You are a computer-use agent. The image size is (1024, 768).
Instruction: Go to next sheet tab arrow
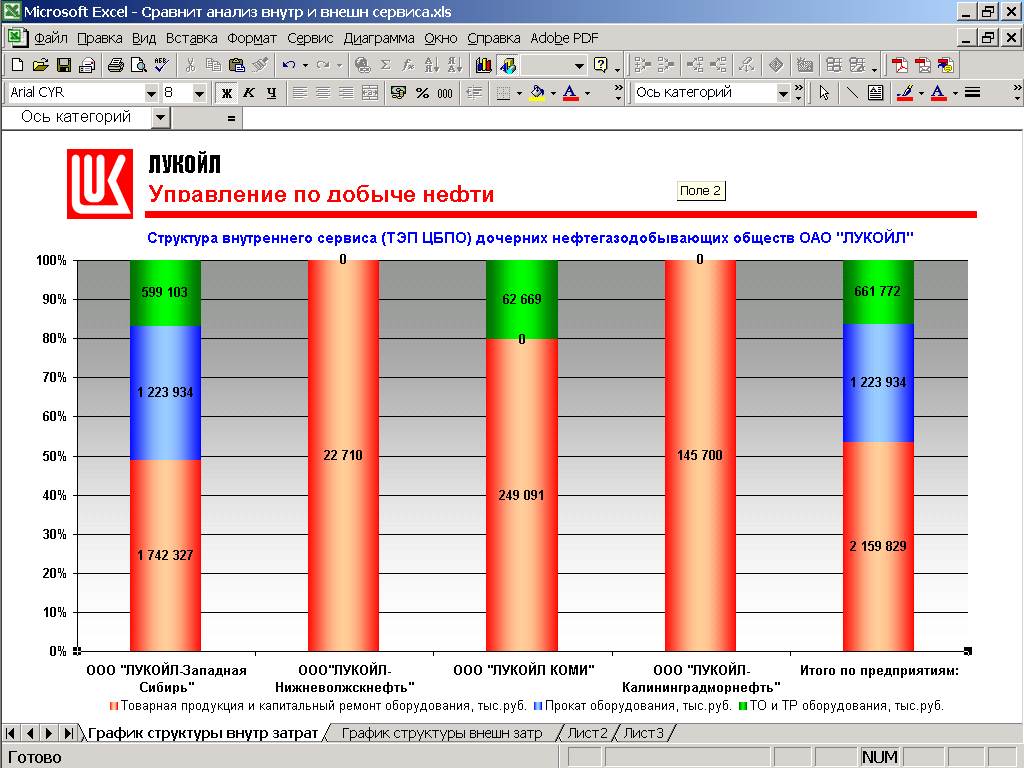49,733
